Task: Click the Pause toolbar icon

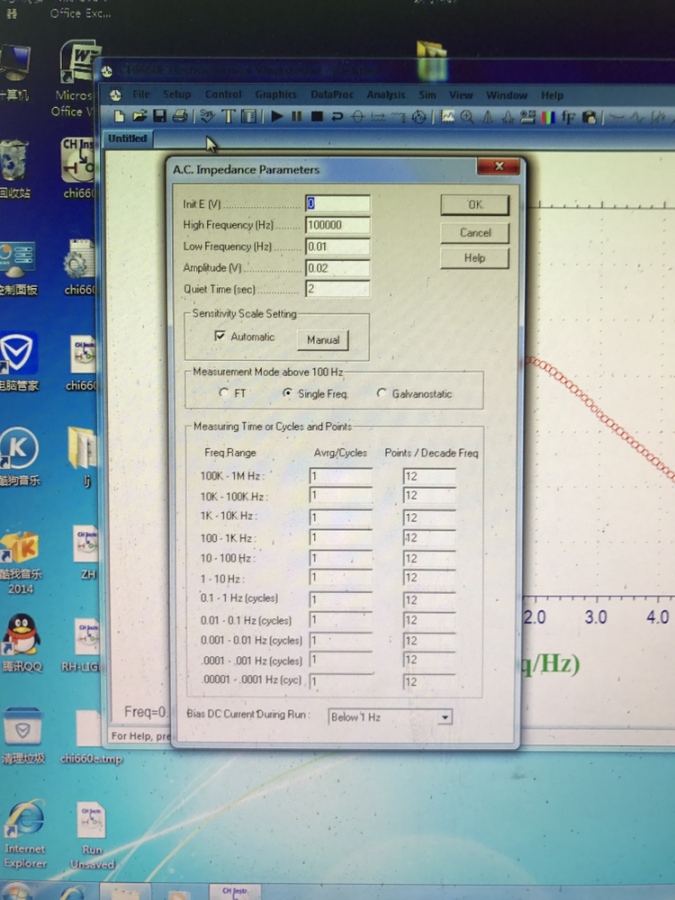Action: [296, 117]
